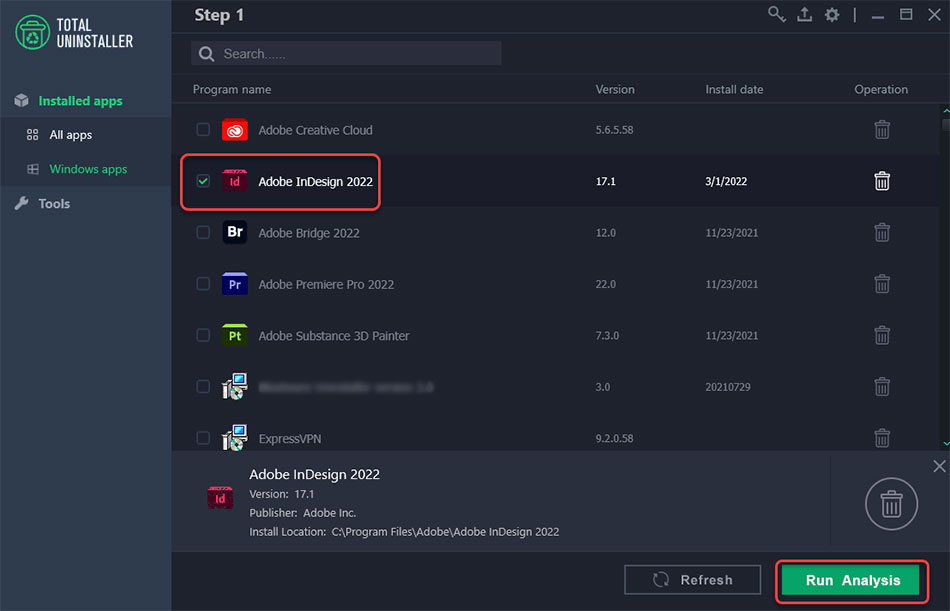Click the Operation column header
Viewport: 950px width, 611px height.
(881, 89)
